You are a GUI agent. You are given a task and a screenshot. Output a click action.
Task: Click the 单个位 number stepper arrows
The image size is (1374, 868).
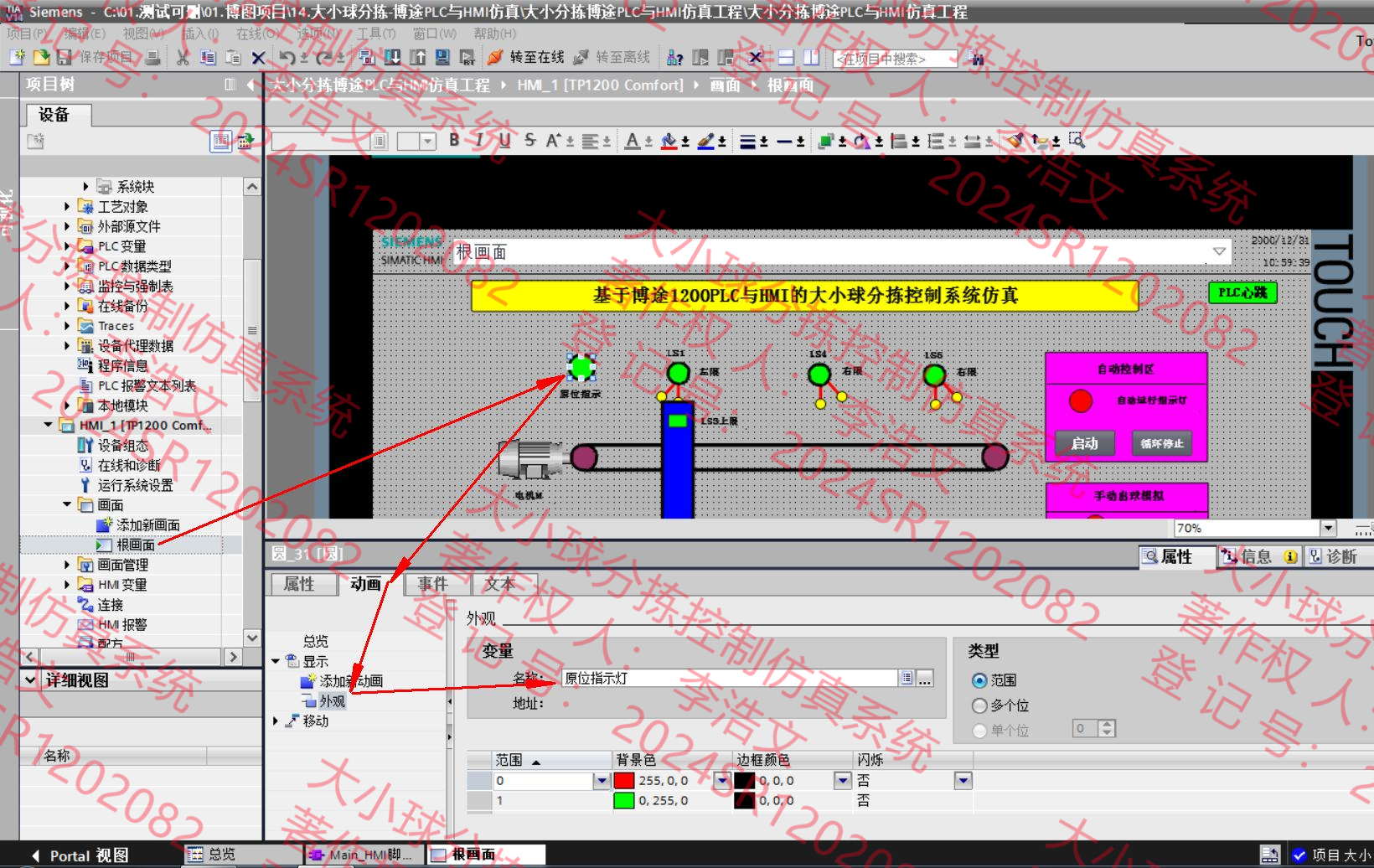(x=1107, y=728)
